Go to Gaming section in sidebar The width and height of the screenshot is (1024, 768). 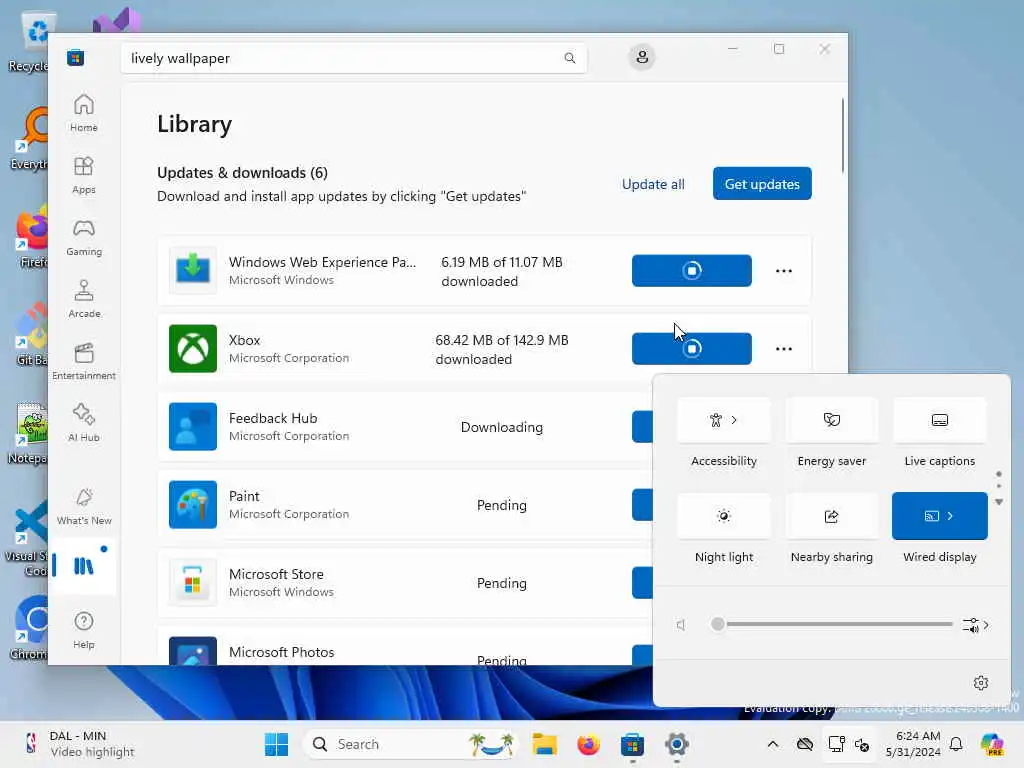click(x=84, y=237)
